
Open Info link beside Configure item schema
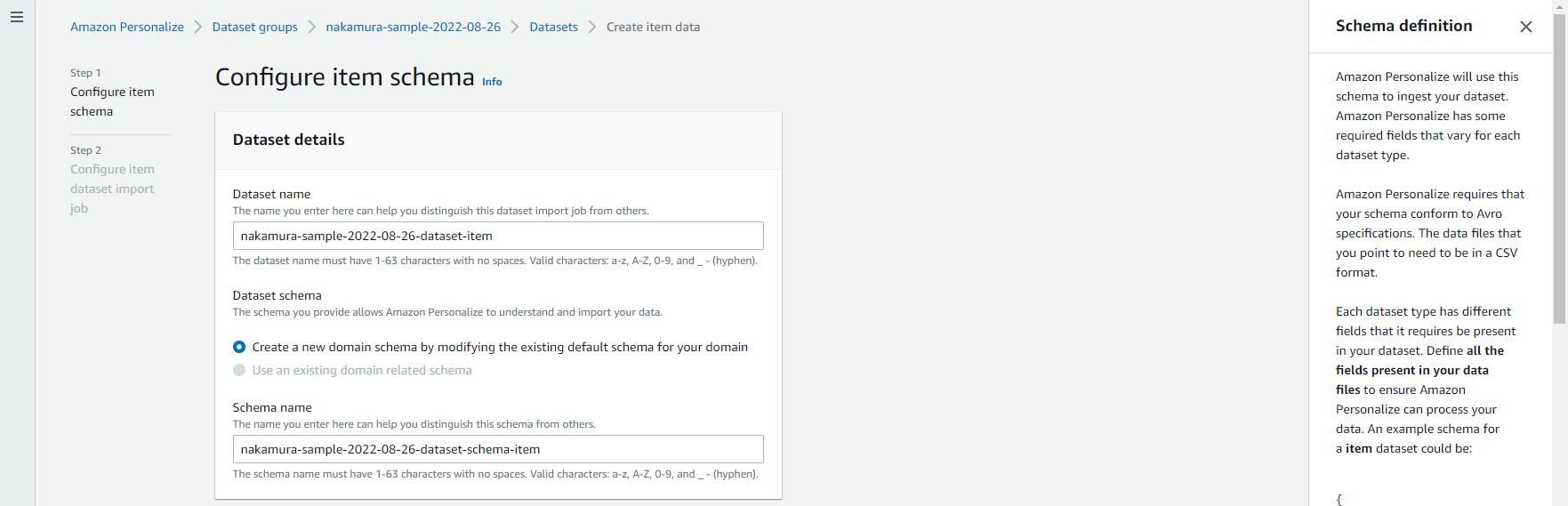492,82
